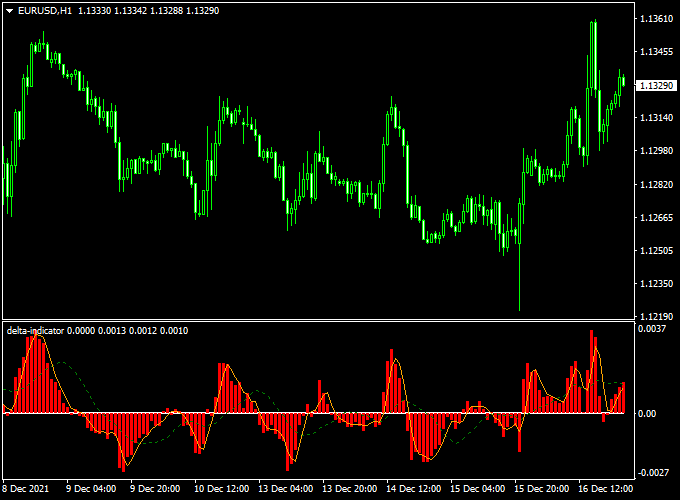Select the current price tag 1.13290
Image resolution: width=680 pixels, height=500 pixels.
656,85
